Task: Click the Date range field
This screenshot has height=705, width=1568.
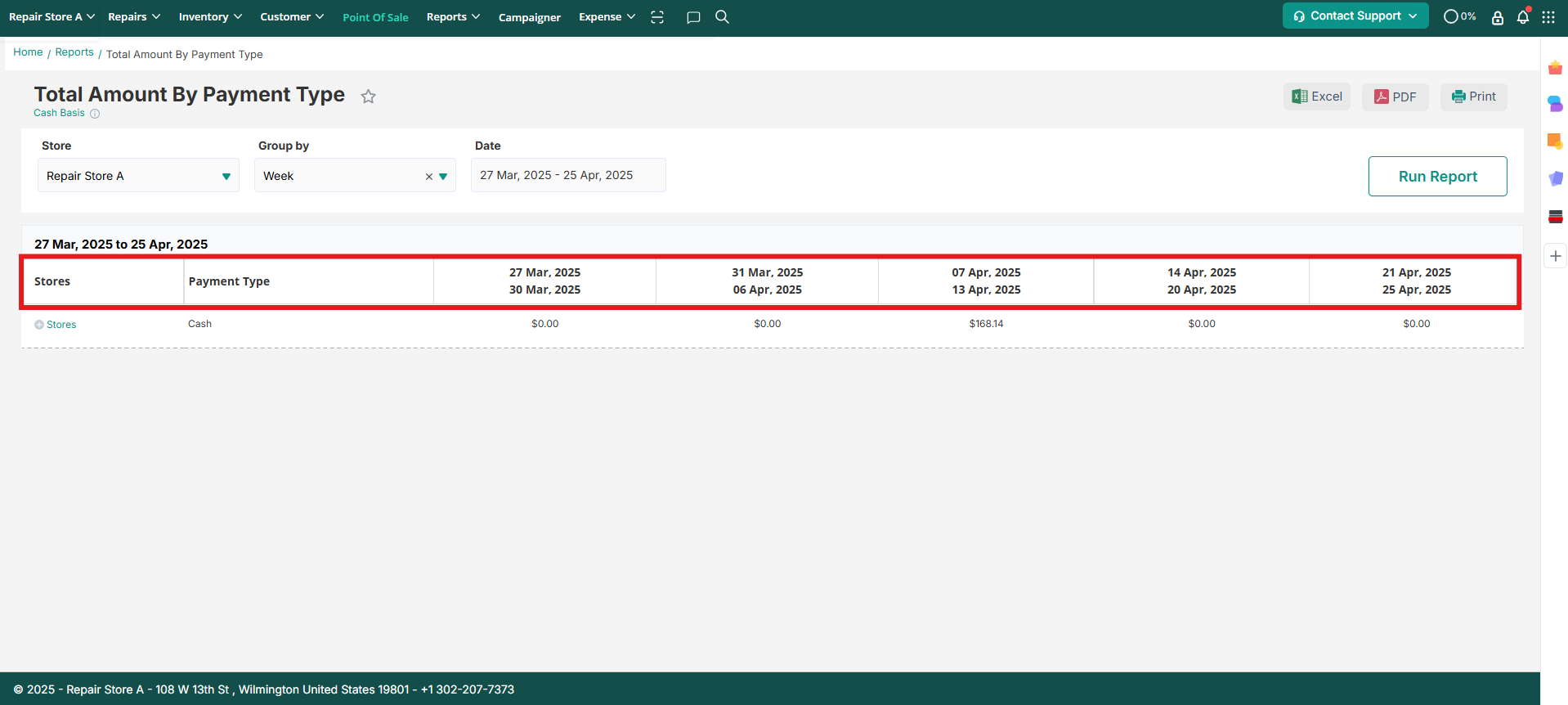Action: pyautogui.click(x=568, y=176)
